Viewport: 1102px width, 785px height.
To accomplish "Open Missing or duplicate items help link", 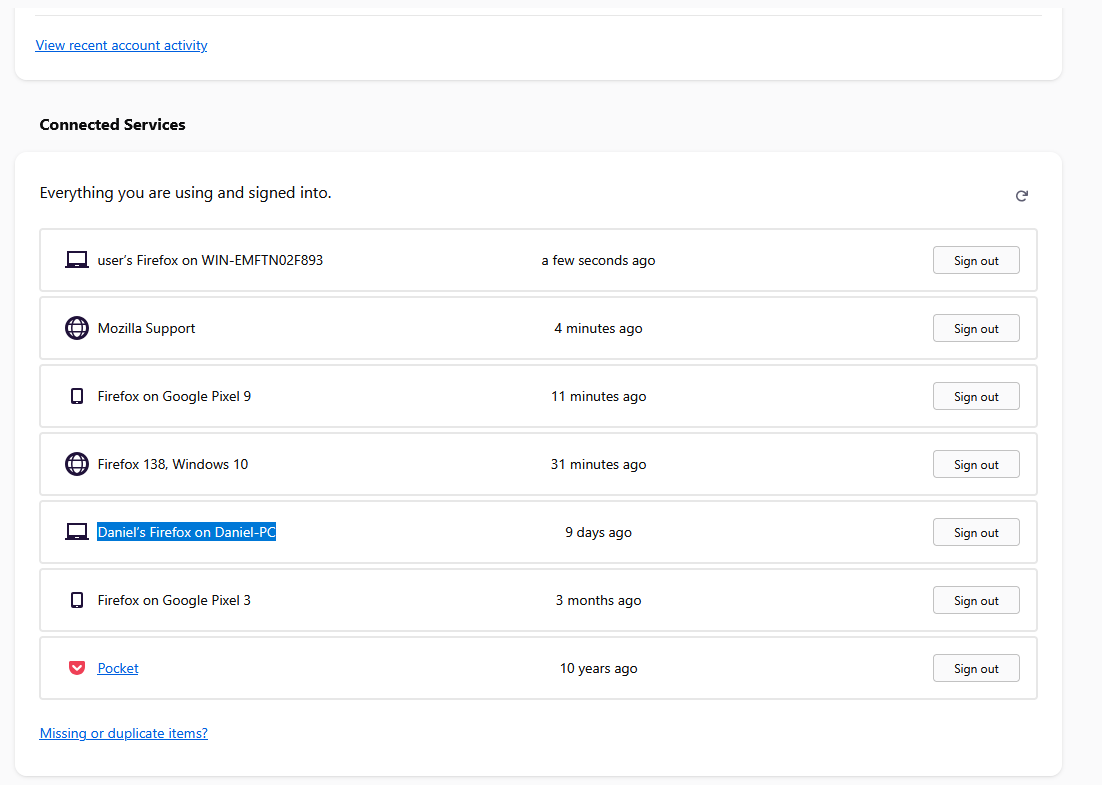I will (124, 733).
